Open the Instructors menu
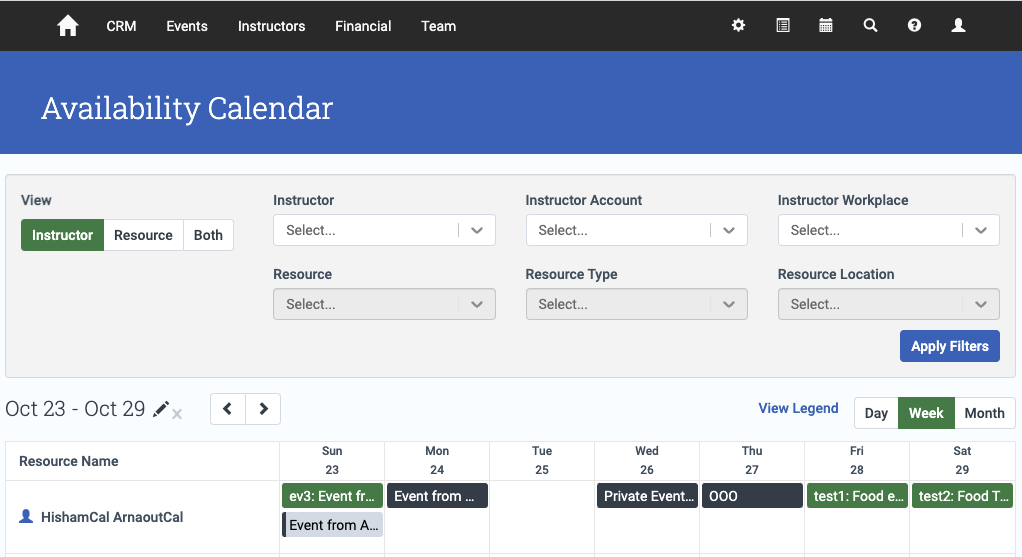The height and width of the screenshot is (557, 1022). pyautogui.click(x=271, y=26)
